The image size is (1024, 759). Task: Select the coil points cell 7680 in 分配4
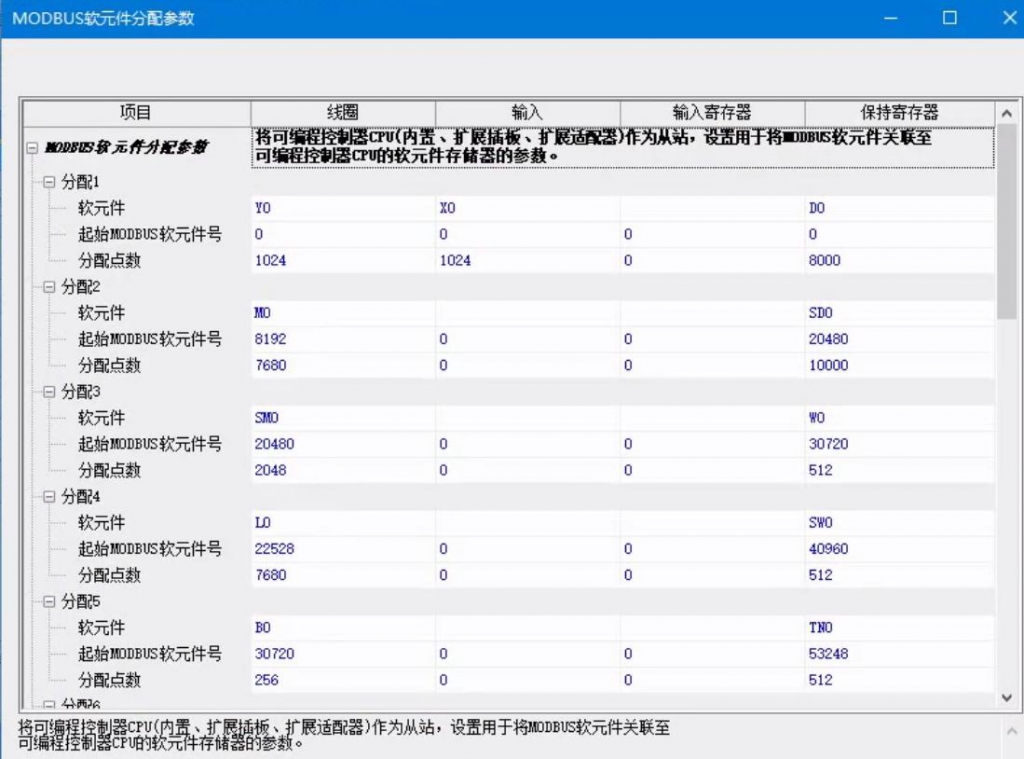click(x=343, y=575)
